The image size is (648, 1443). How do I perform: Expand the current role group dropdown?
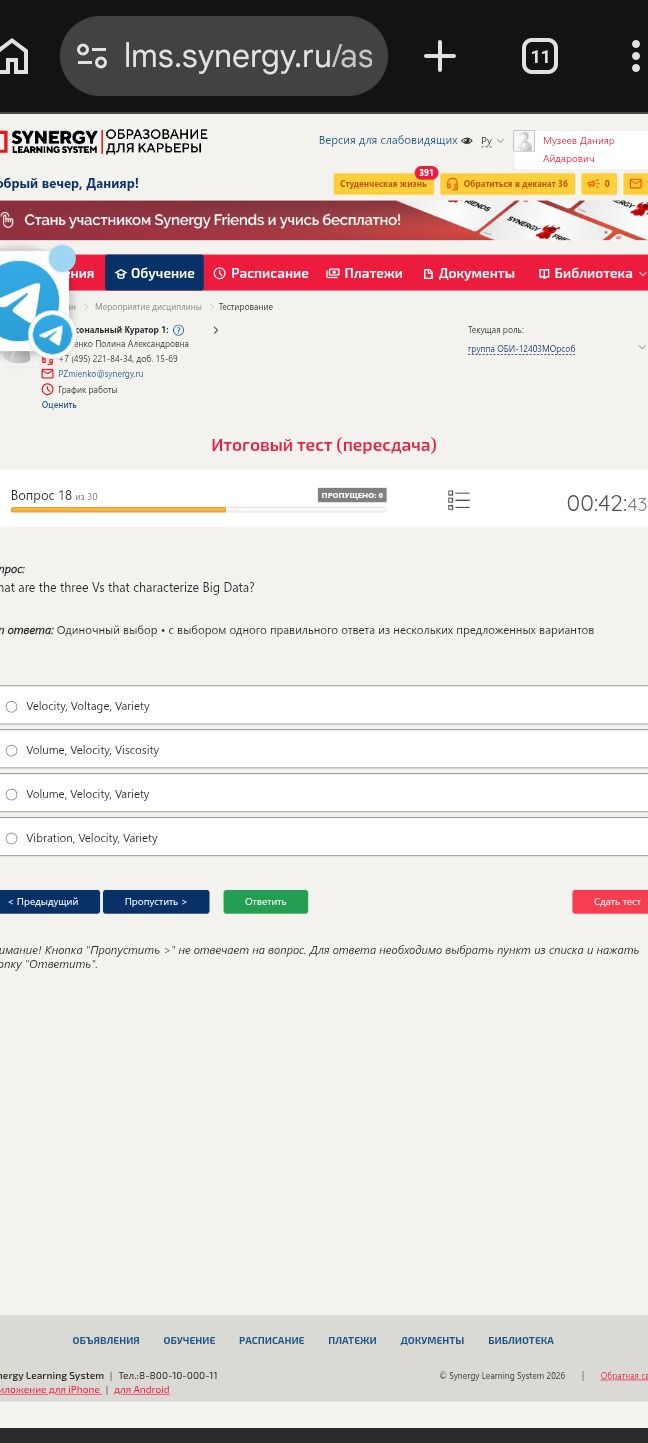click(x=641, y=348)
